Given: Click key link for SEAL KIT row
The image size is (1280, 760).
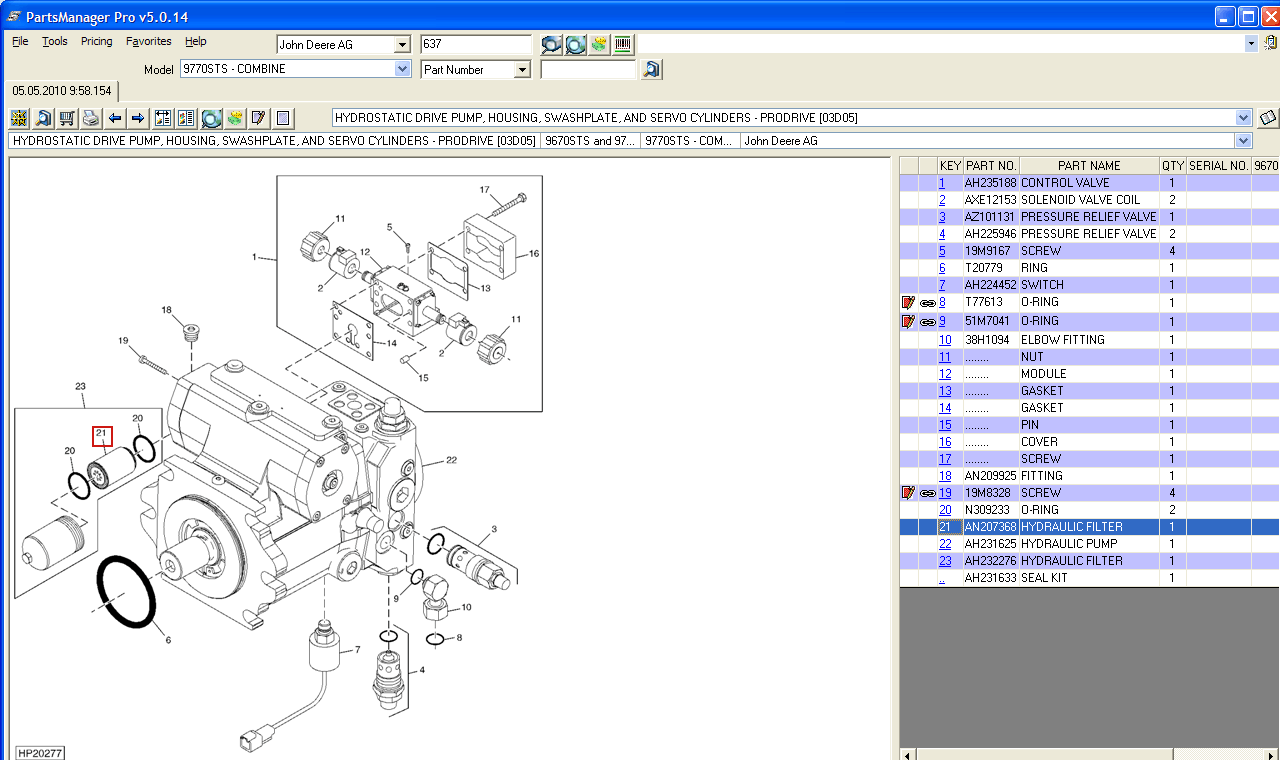Looking at the screenshot, I should coord(942,578).
